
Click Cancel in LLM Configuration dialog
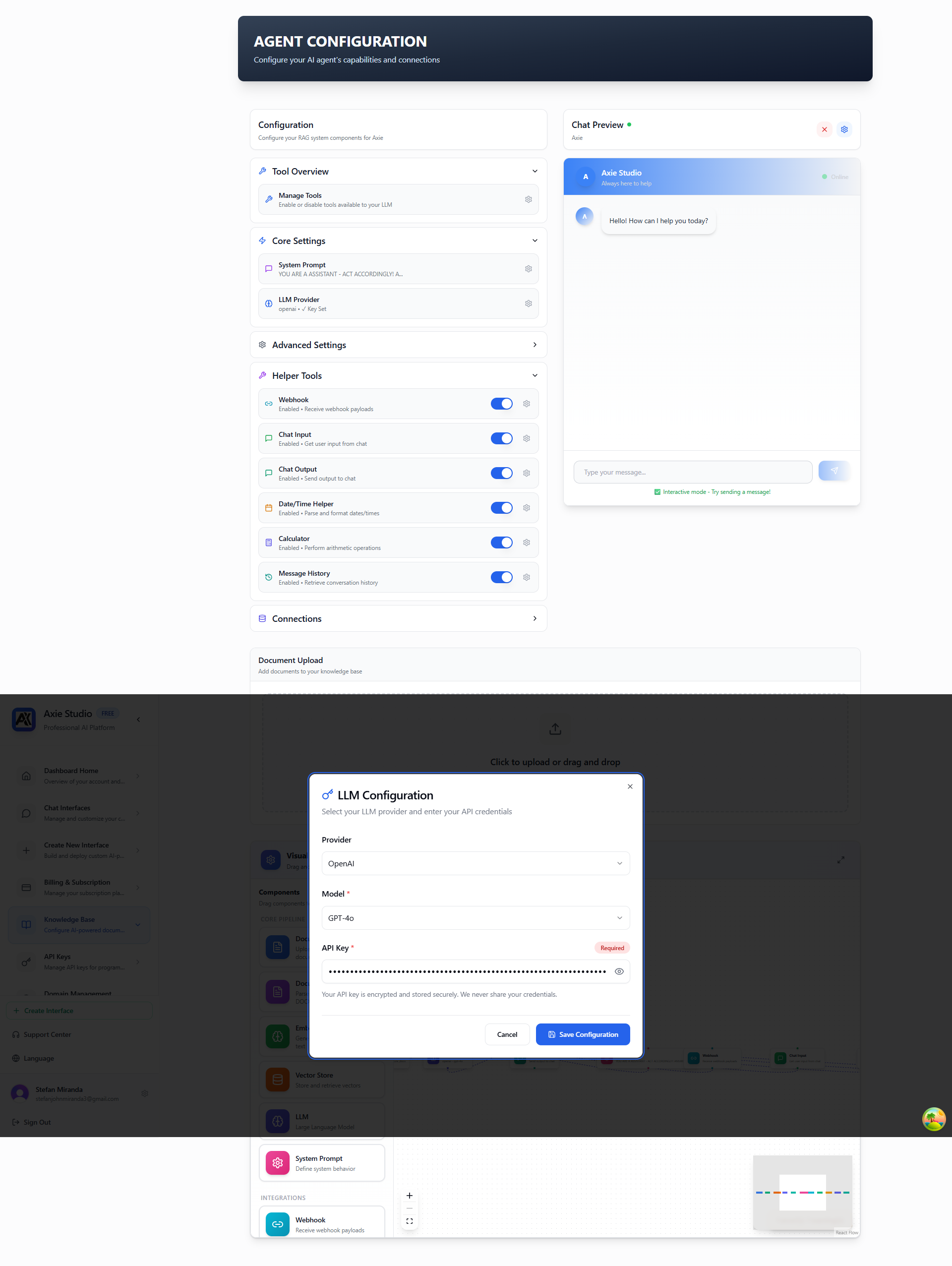pos(506,1034)
